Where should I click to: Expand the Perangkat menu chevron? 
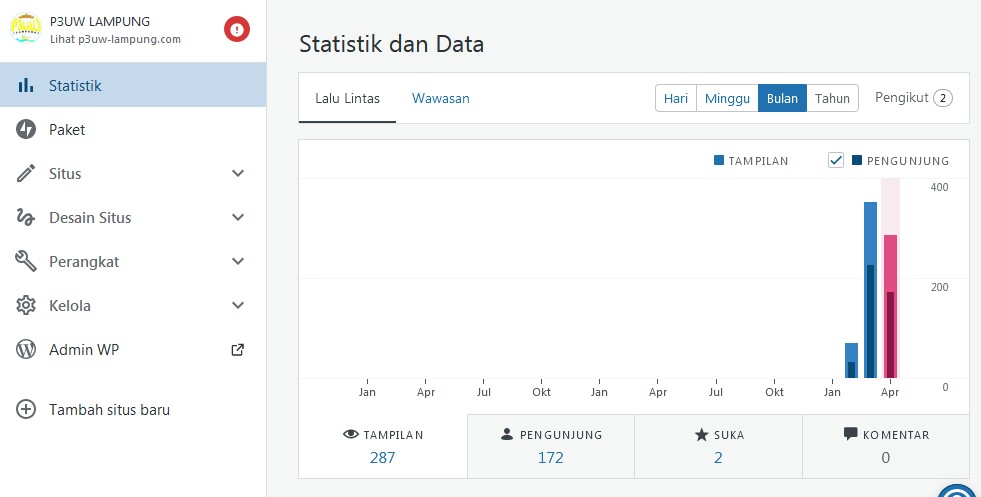coord(238,261)
